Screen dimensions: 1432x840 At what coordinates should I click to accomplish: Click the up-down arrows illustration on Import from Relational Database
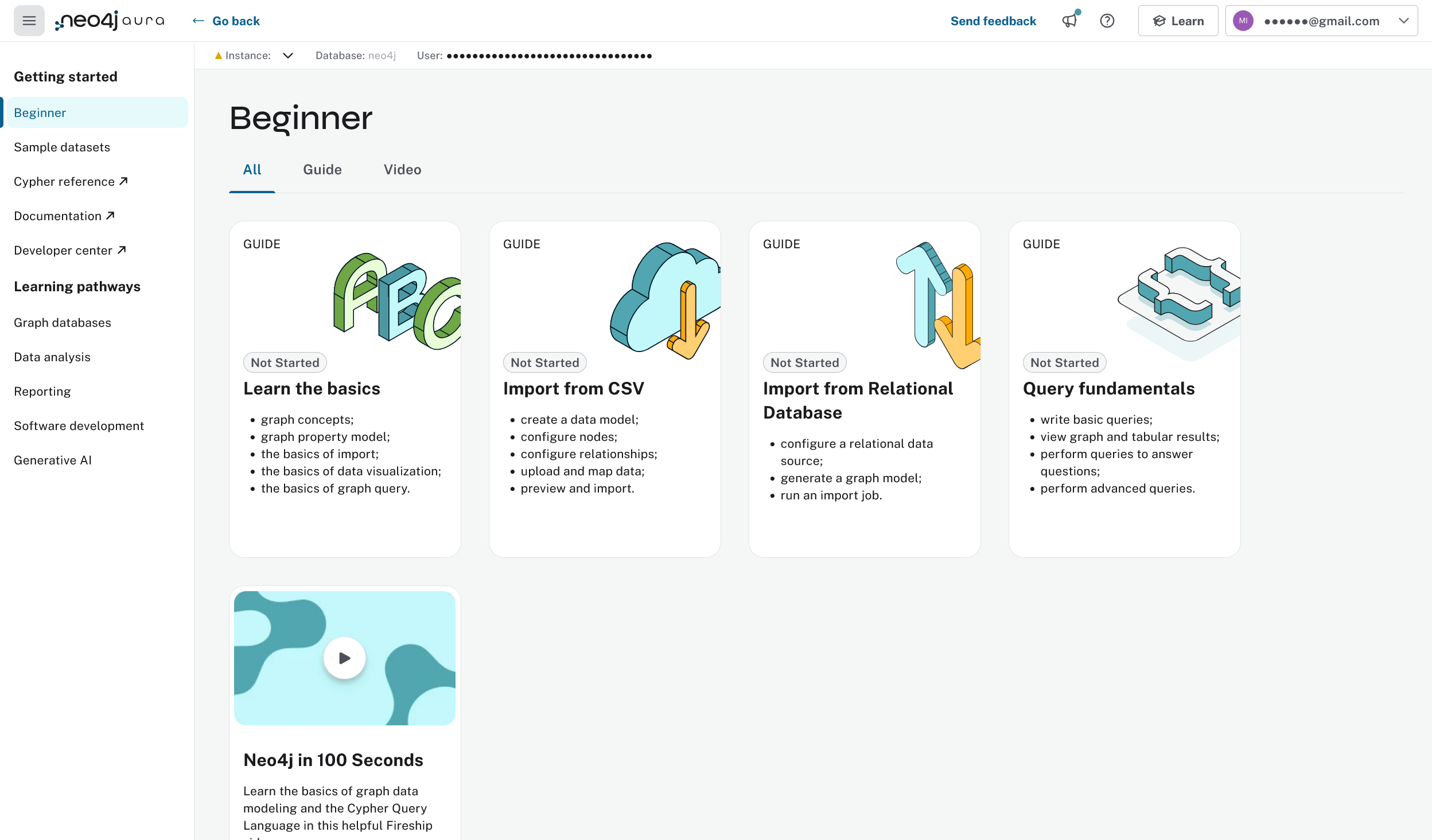[939, 304]
